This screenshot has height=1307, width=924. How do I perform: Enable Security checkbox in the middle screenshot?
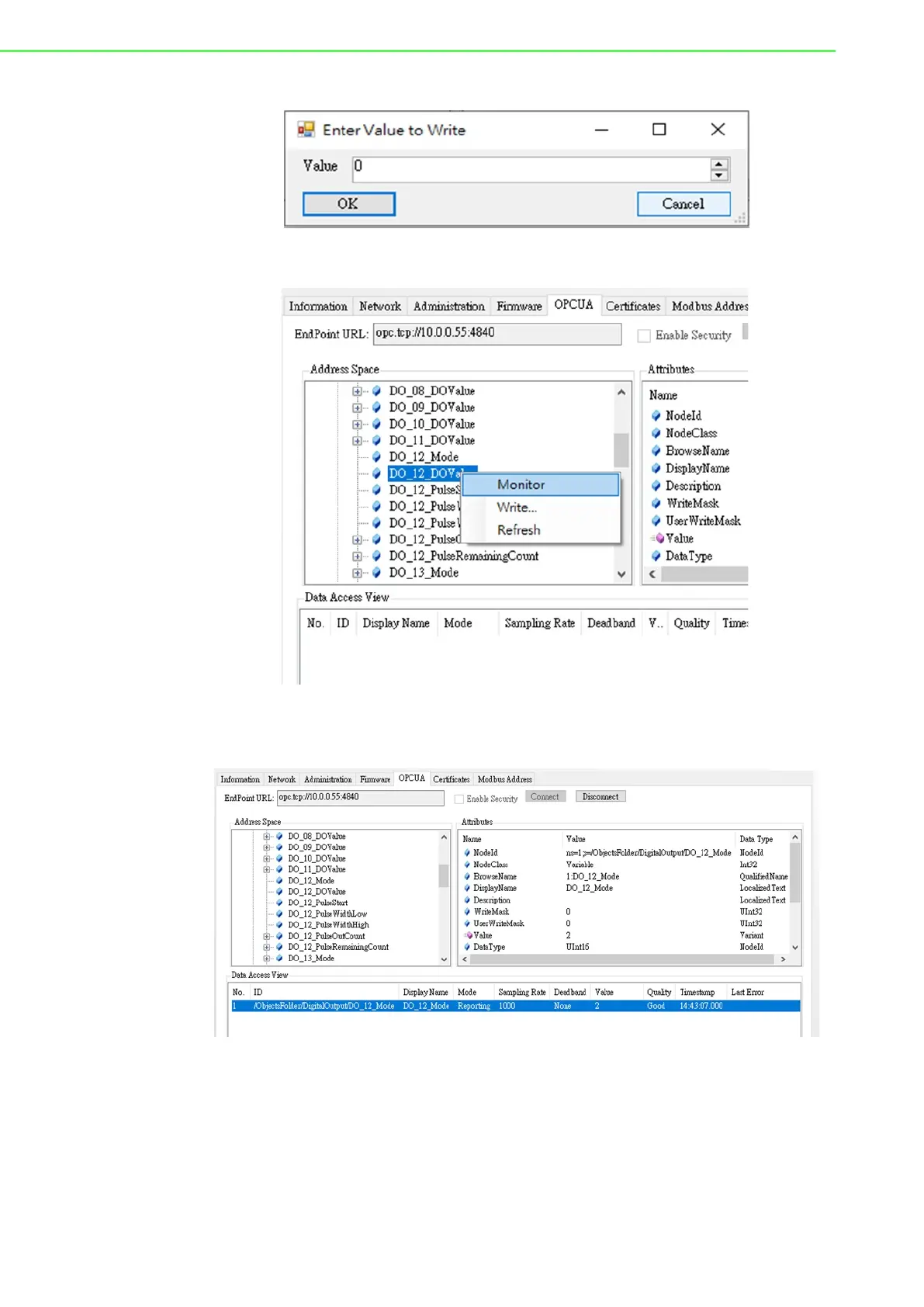644,336
